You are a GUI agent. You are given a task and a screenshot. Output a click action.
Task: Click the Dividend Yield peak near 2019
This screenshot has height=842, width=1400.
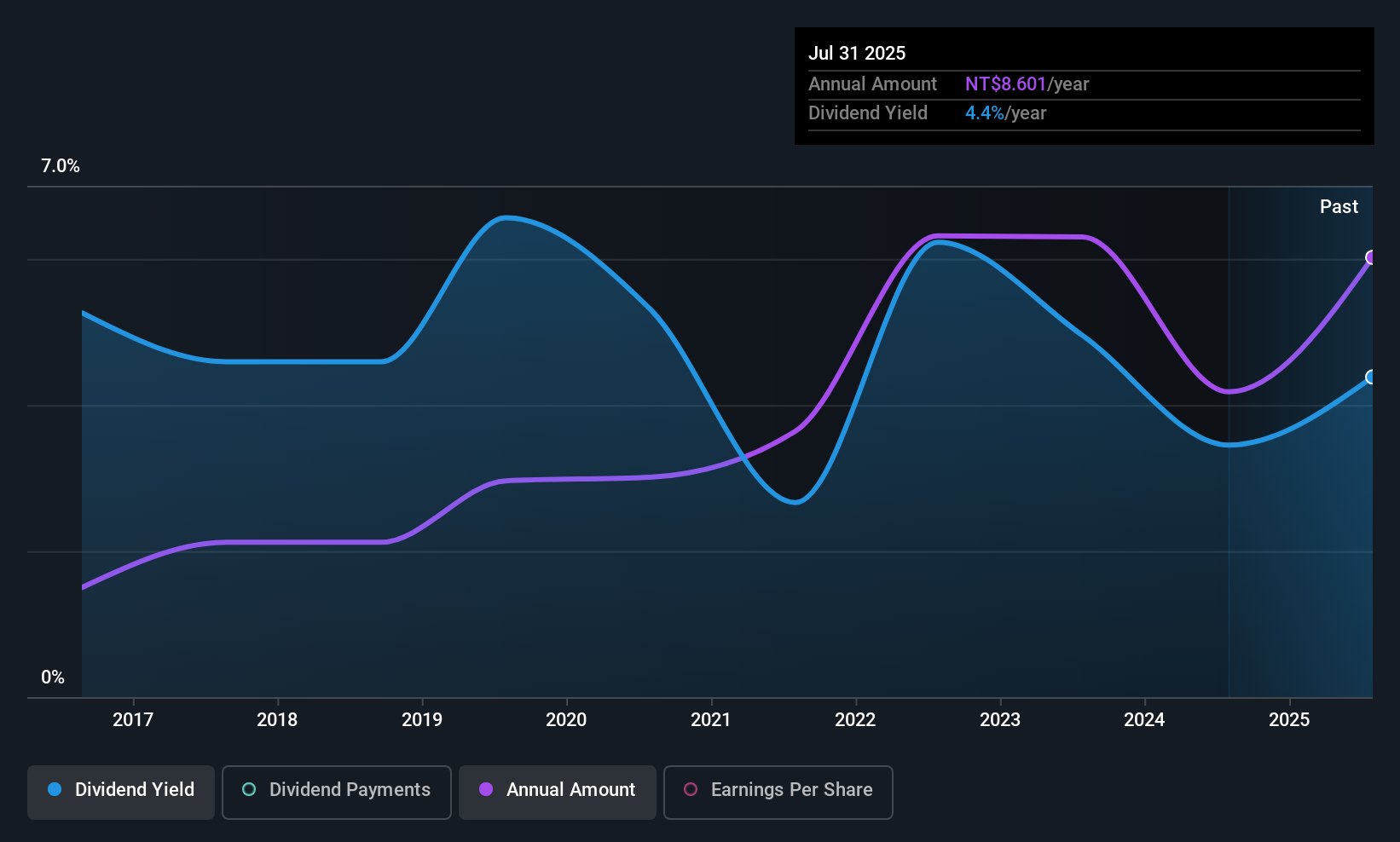pos(506,218)
